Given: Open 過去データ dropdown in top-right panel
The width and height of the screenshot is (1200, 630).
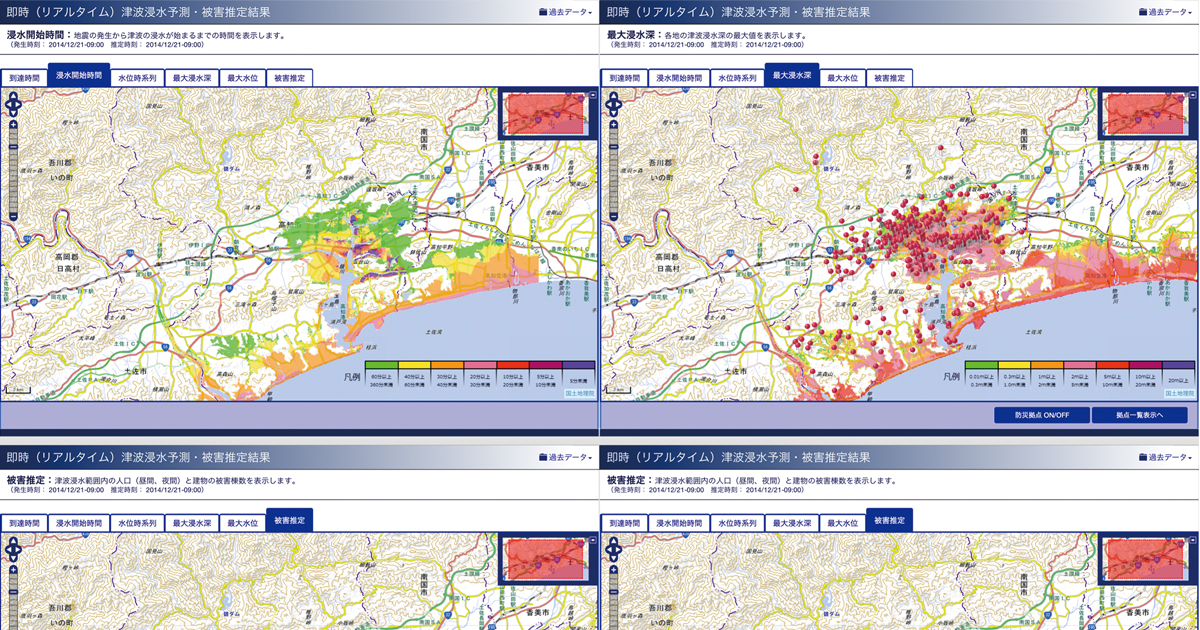Looking at the screenshot, I should coord(1166,12).
